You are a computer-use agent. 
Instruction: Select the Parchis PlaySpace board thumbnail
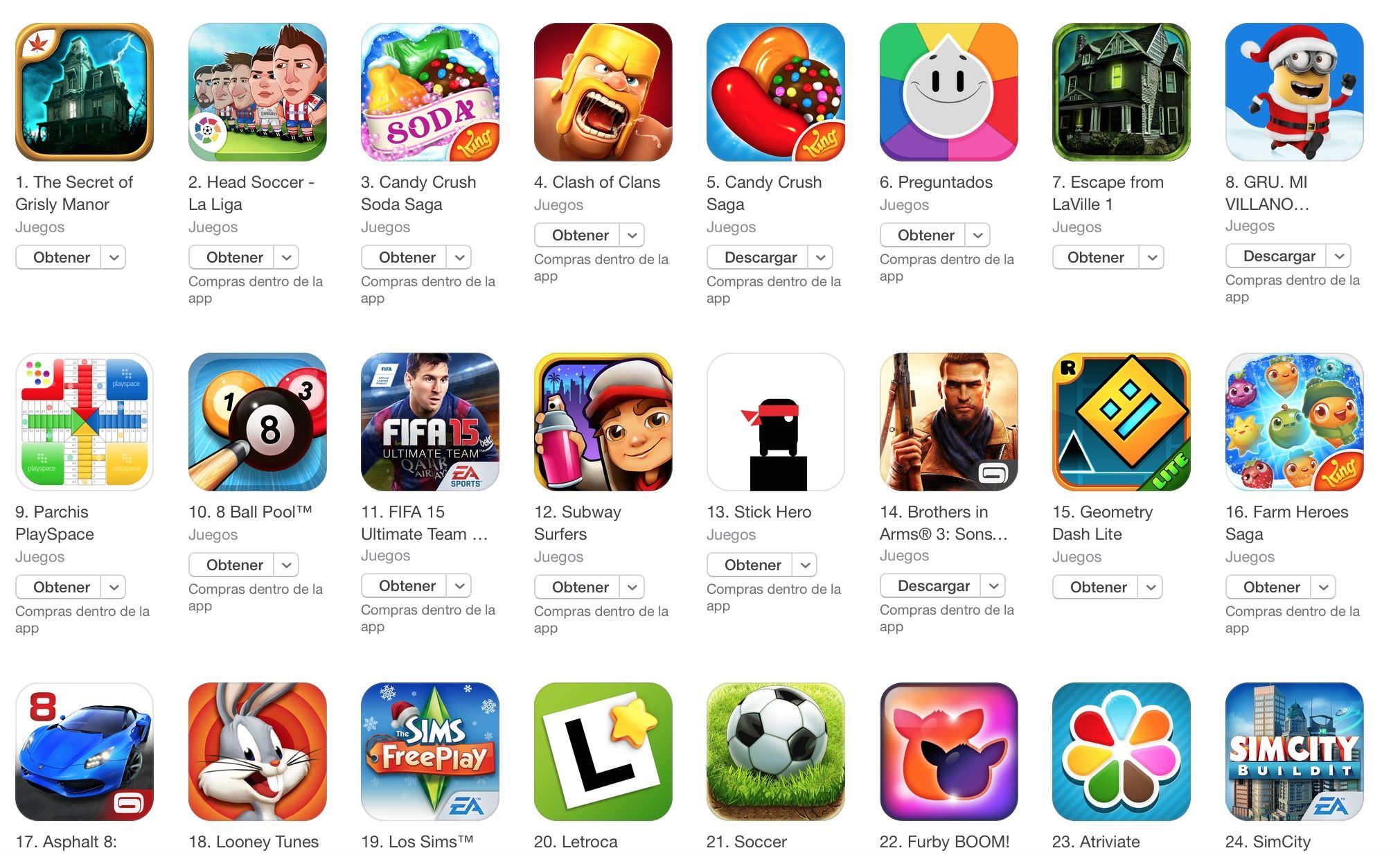point(84,422)
